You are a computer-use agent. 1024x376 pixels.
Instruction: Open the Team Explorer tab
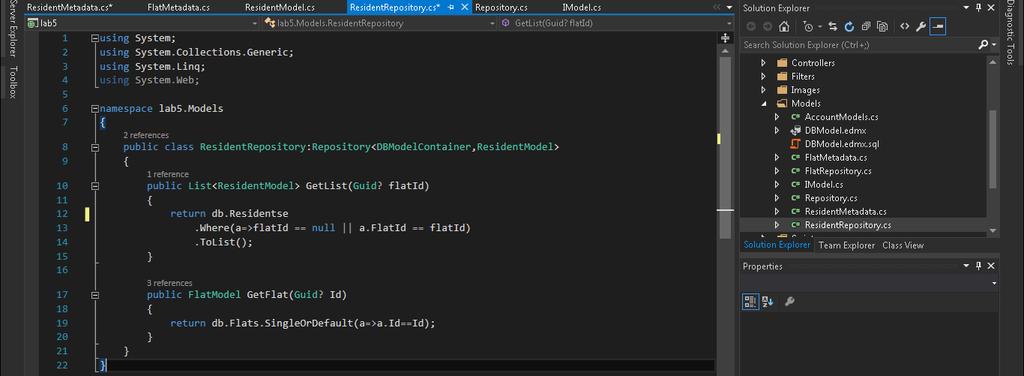click(846, 245)
